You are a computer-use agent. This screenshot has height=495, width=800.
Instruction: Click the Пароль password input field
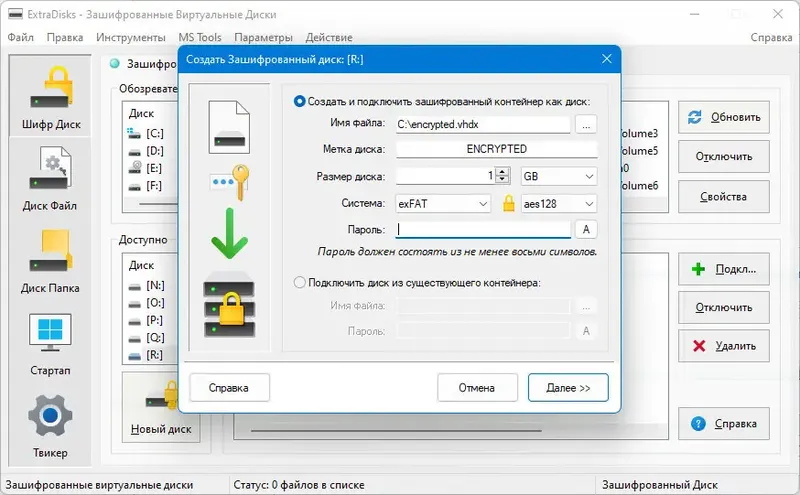point(483,230)
